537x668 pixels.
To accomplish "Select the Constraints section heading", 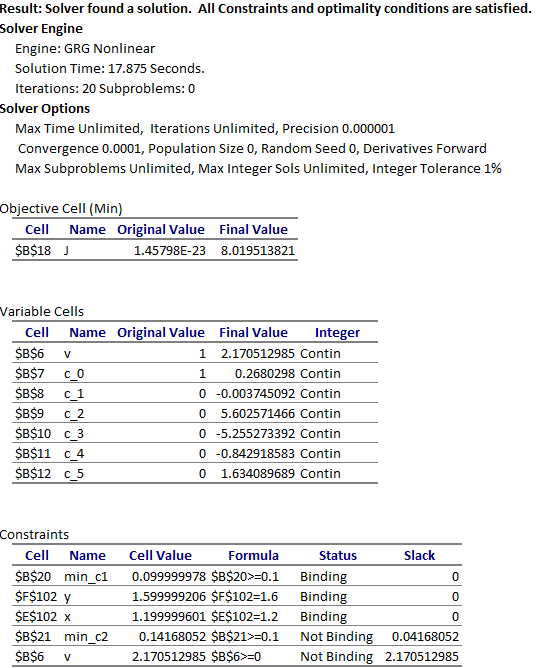I will (x=34, y=534).
